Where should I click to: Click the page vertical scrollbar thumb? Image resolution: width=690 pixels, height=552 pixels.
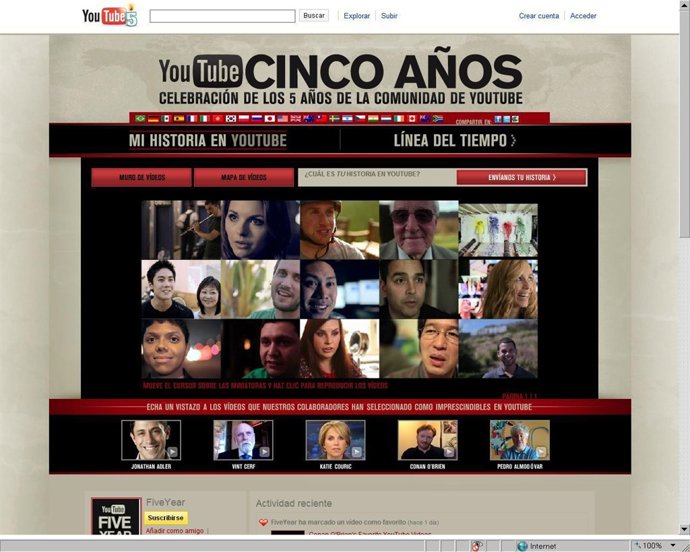[684, 123]
